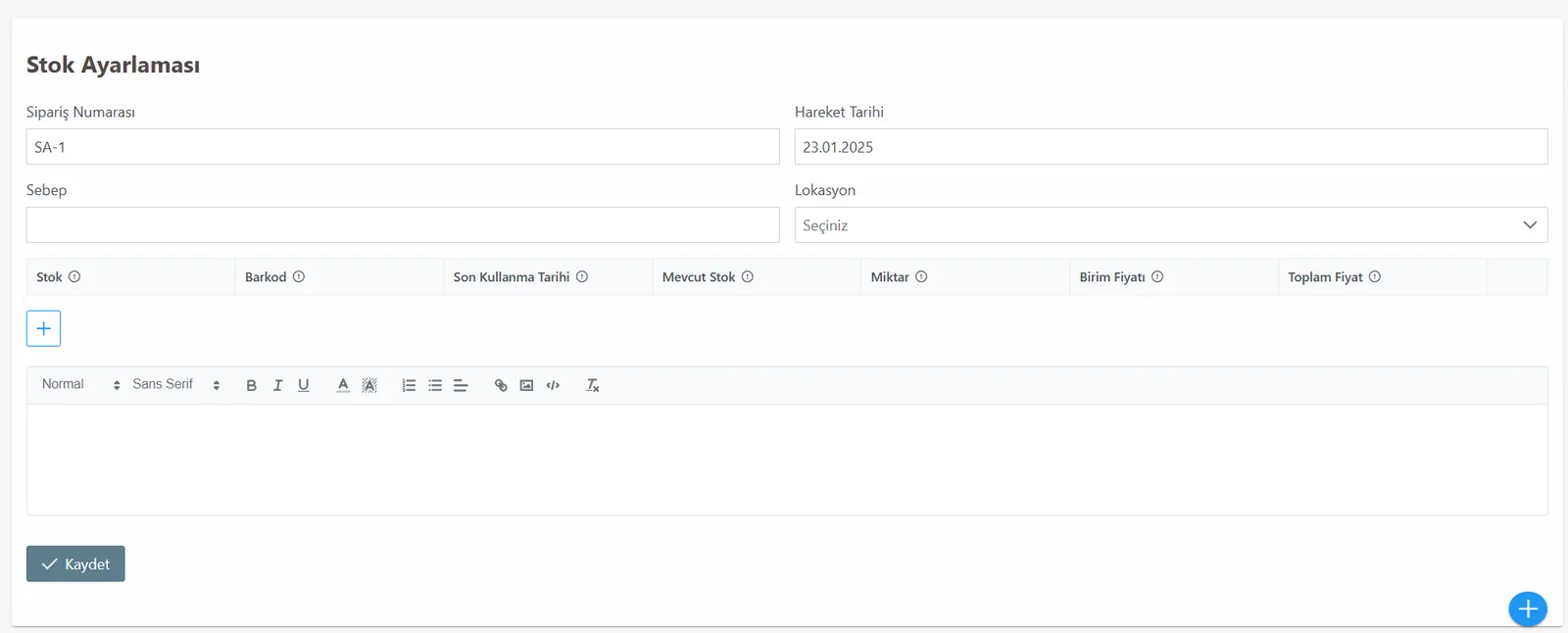Click the info icon next to Barkod
The image size is (1568, 633).
pos(299,277)
